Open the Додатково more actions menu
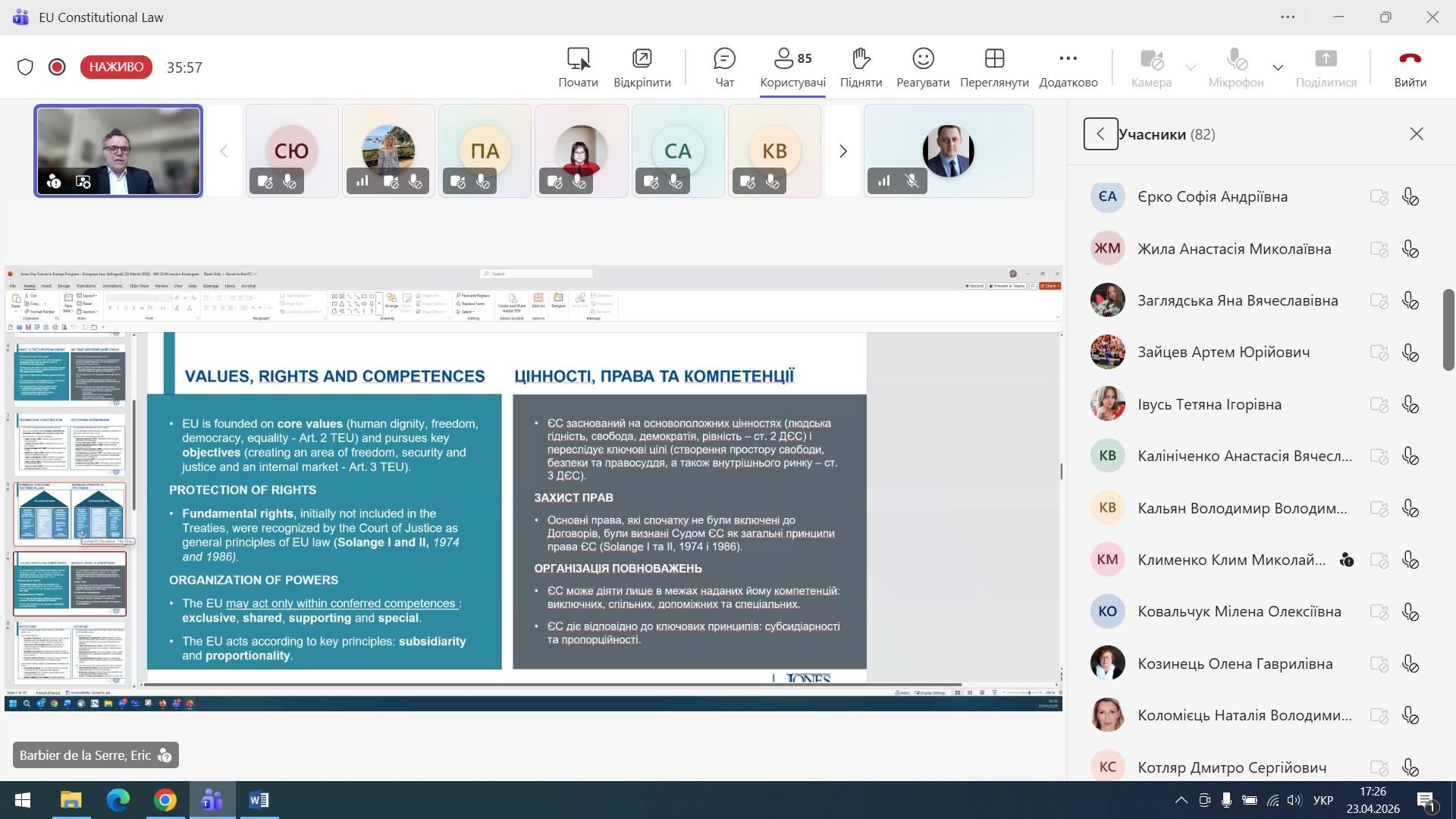This screenshot has height=819, width=1456. click(1068, 67)
